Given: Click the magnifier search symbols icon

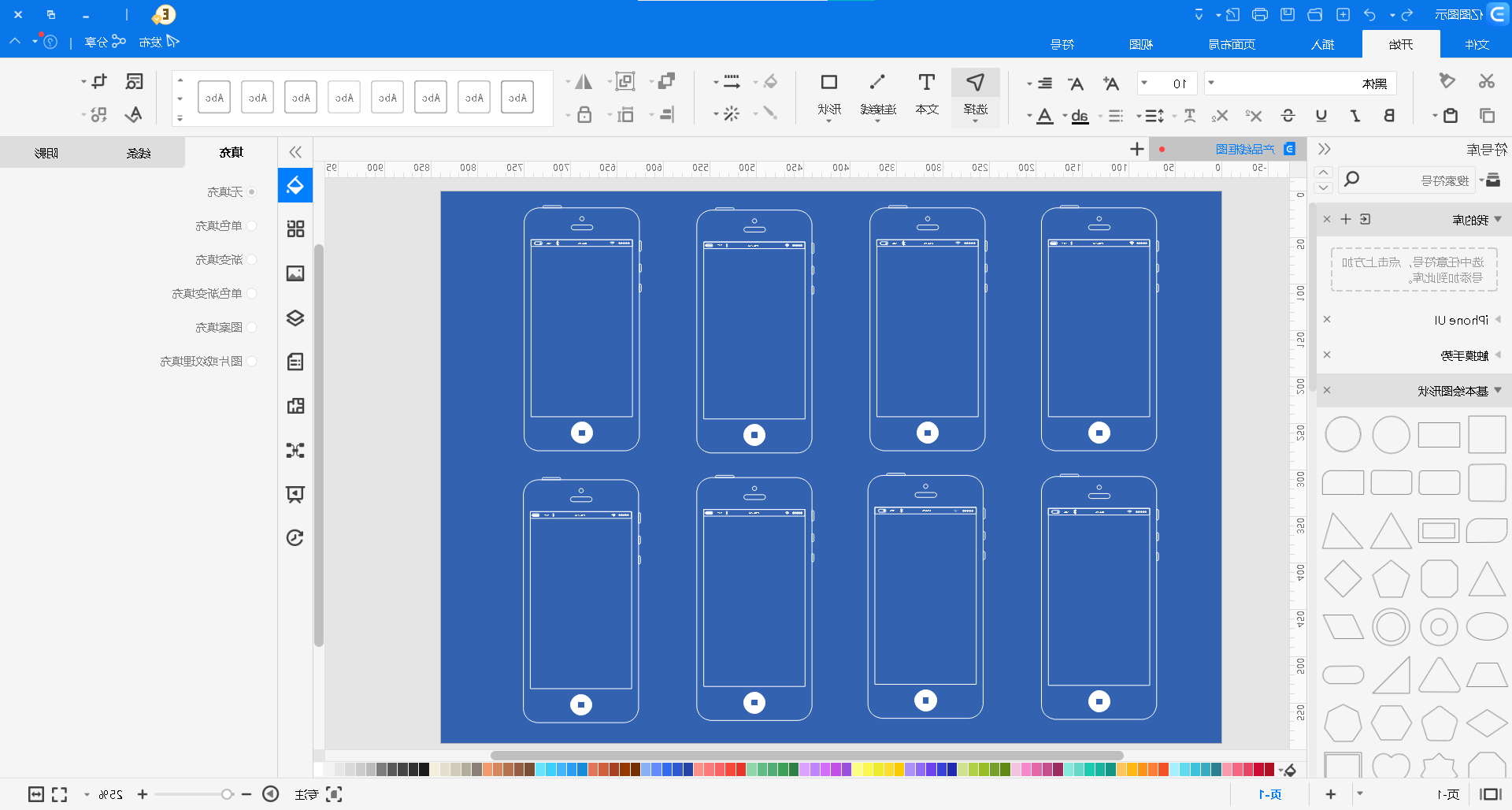Looking at the screenshot, I should 1351,180.
